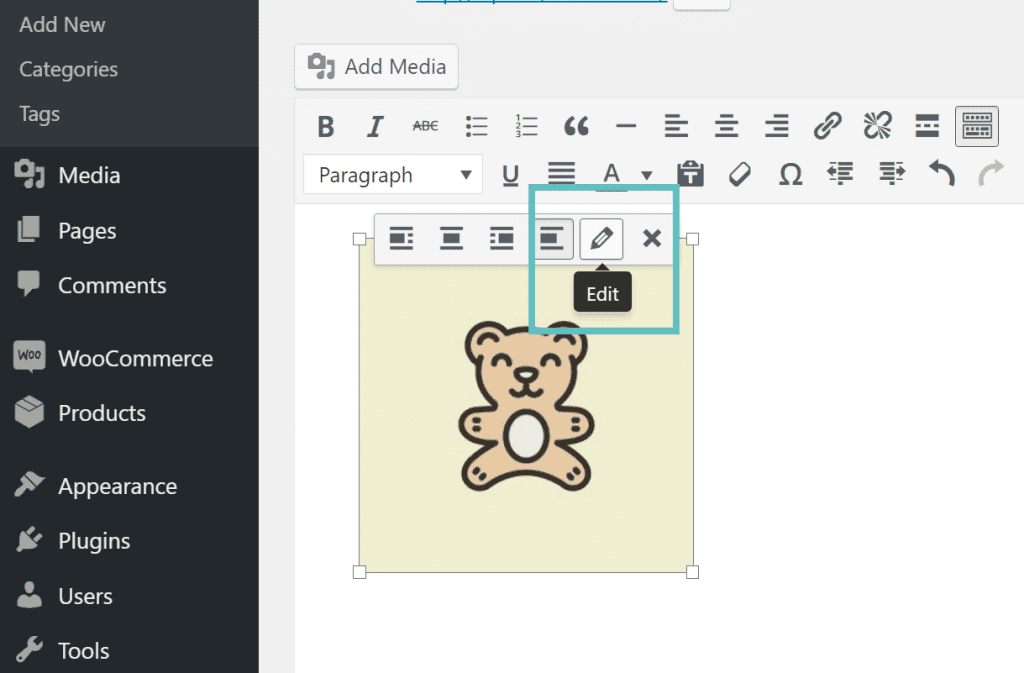Viewport: 1024px width, 673px height.
Task: Click the insert link icon
Action: [x=827, y=126]
